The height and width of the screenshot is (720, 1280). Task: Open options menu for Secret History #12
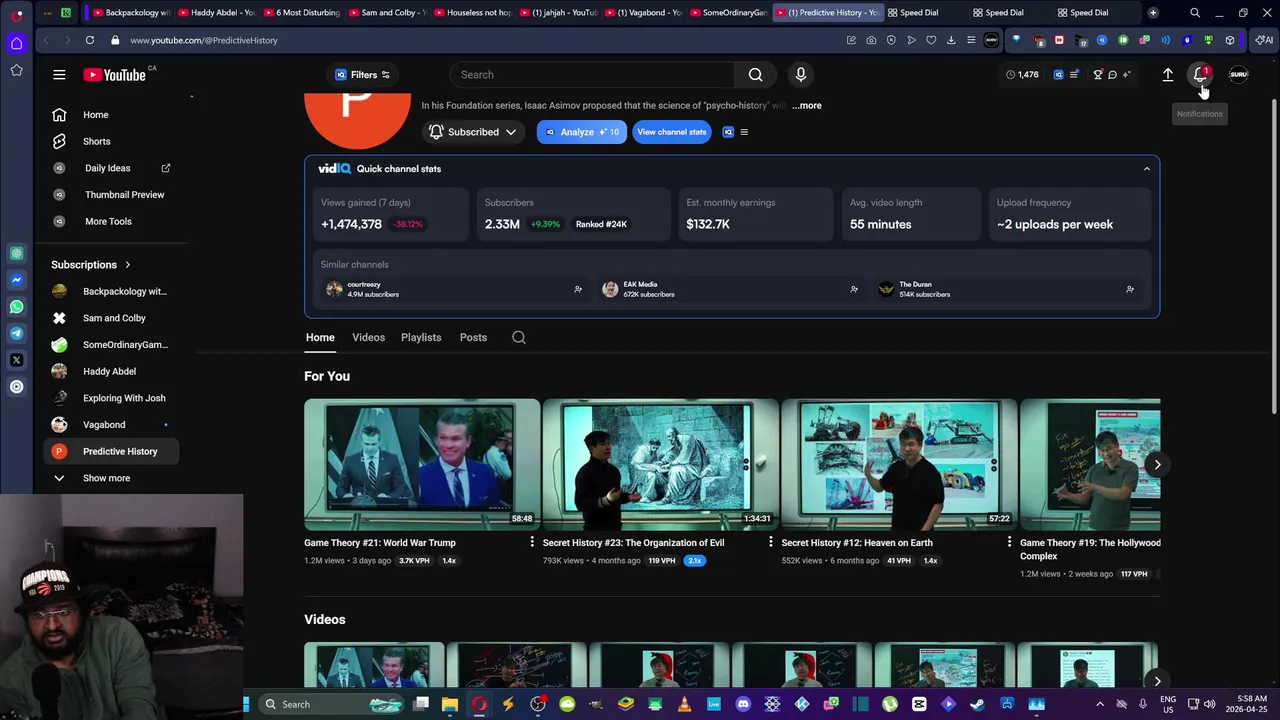1009,542
